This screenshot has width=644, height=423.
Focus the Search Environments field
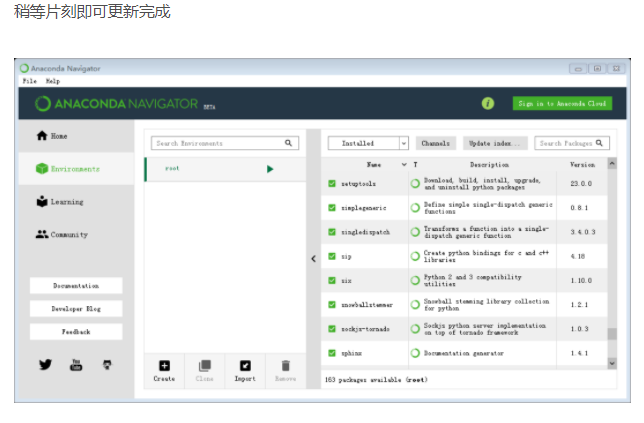225,143
